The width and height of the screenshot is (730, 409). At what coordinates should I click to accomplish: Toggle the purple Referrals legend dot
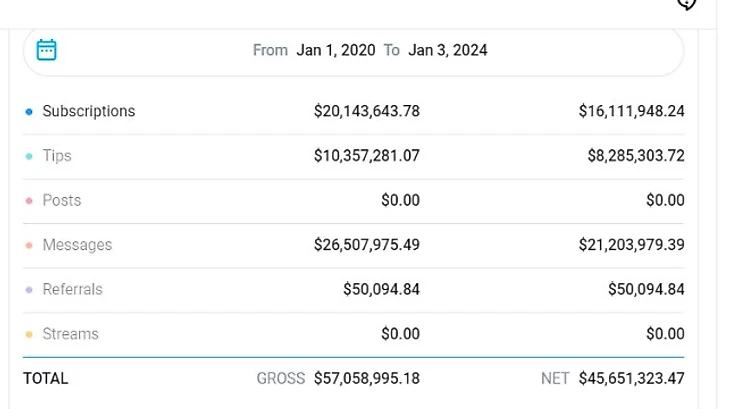coord(29,290)
